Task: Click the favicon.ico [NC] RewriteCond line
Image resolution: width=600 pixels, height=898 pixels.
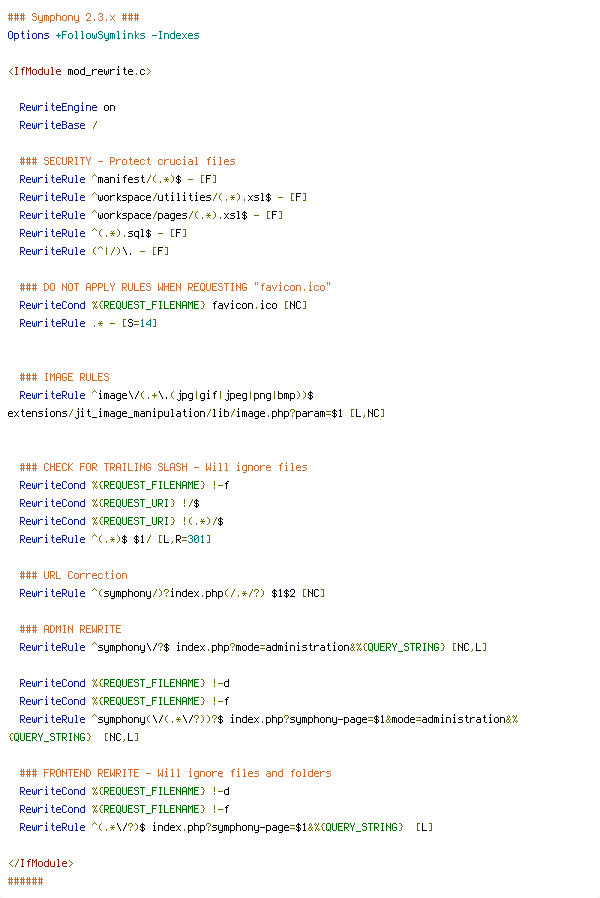Action: [163, 305]
